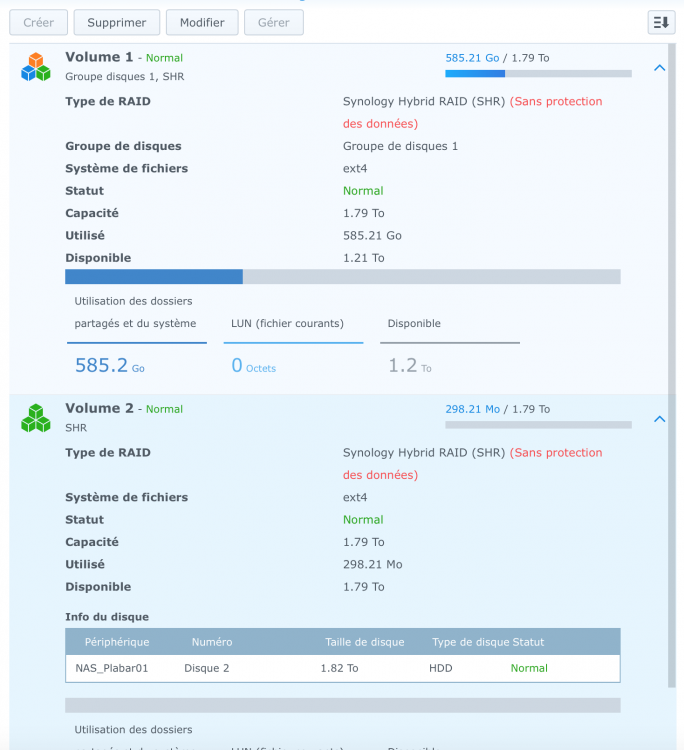The height and width of the screenshot is (750, 684).
Task: Click the Volume 2 green cubes icon
Action: (36, 418)
